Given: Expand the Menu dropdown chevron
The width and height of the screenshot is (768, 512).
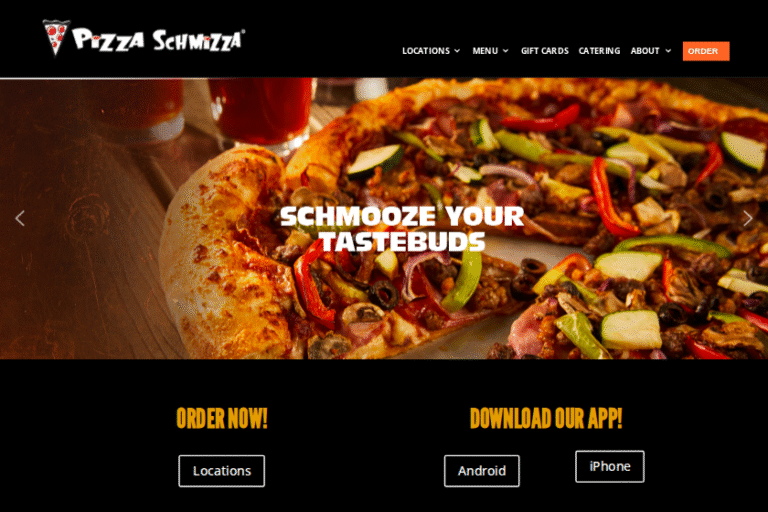Looking at the screenshot, I should coord(505,51).
